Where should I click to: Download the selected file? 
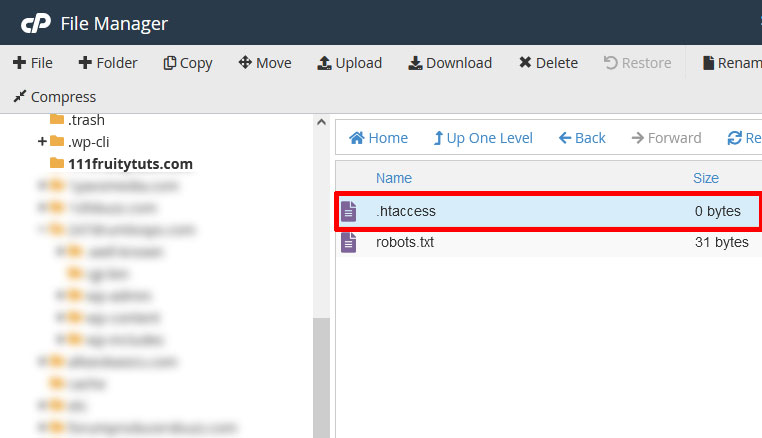449,63
